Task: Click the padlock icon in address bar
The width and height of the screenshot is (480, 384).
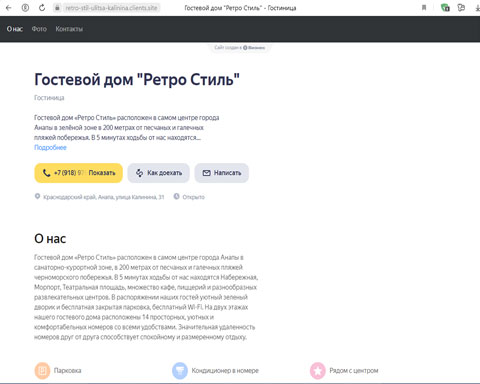Action: point(57,8)
